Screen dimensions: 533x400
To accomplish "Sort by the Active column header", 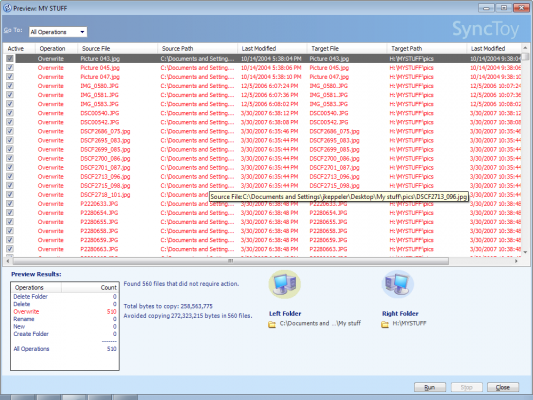I will pos(19,49).
